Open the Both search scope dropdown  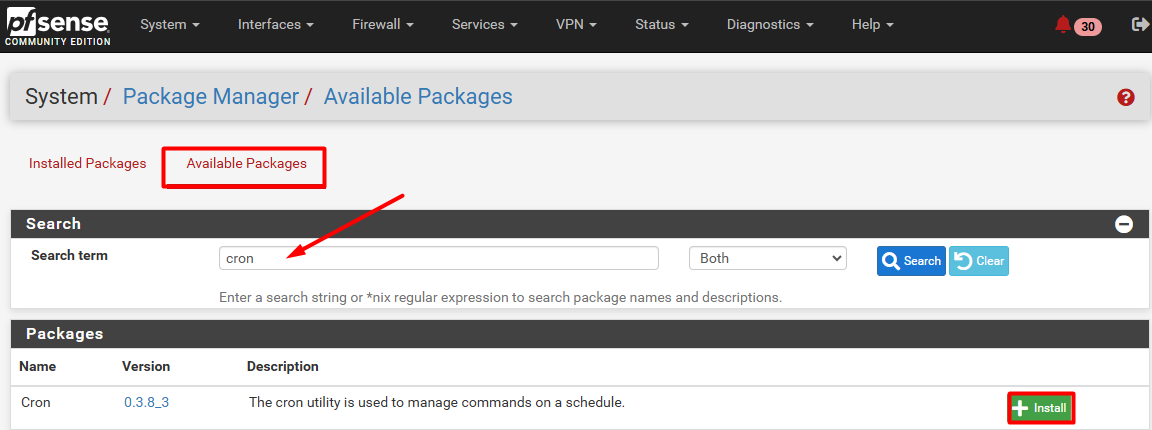pyautogui.click(x=768, y=259)
